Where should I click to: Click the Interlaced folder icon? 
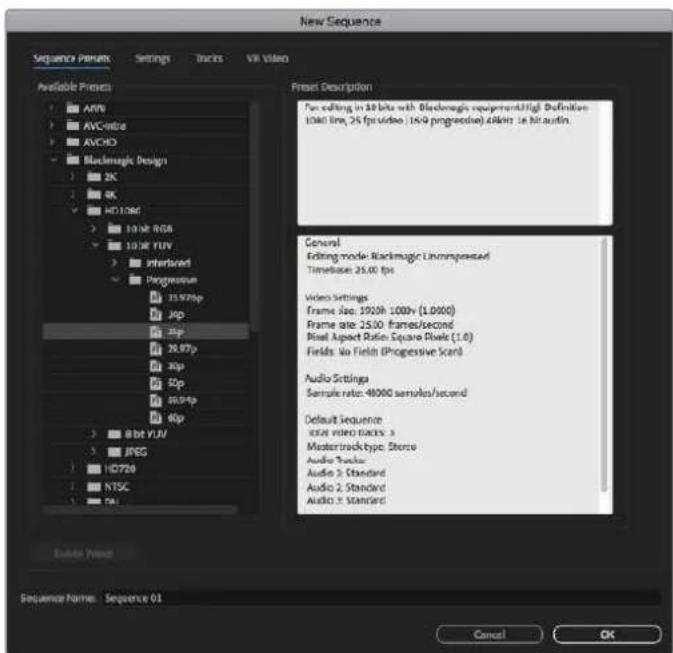tap(135, 263)
